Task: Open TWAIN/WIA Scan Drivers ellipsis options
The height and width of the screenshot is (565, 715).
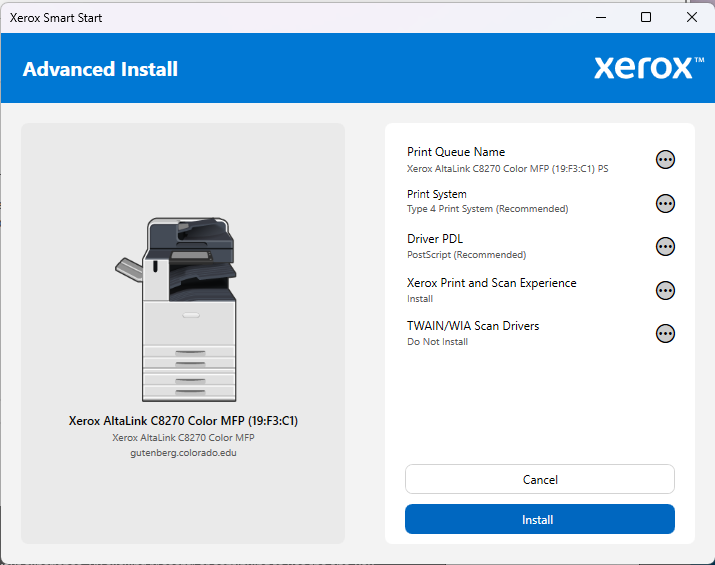Action: tap(665, 333)
